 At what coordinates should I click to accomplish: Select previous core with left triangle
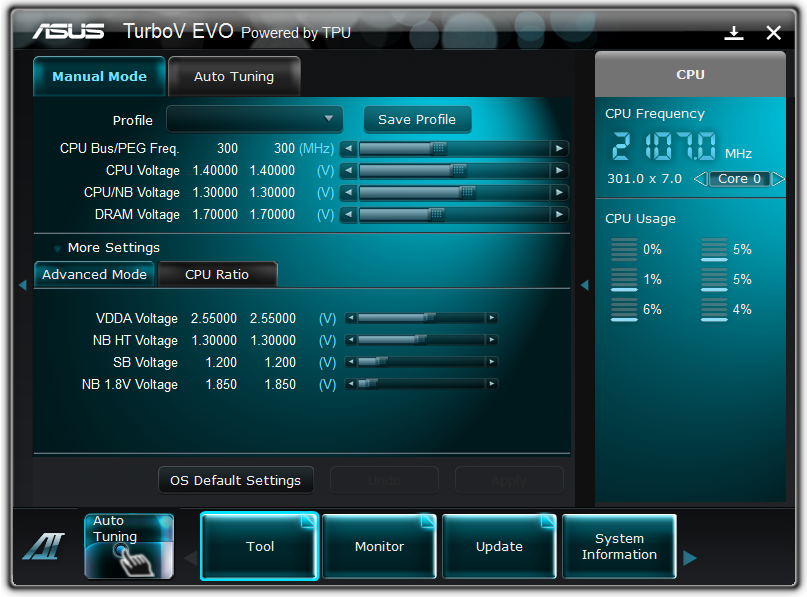(700, 179)
